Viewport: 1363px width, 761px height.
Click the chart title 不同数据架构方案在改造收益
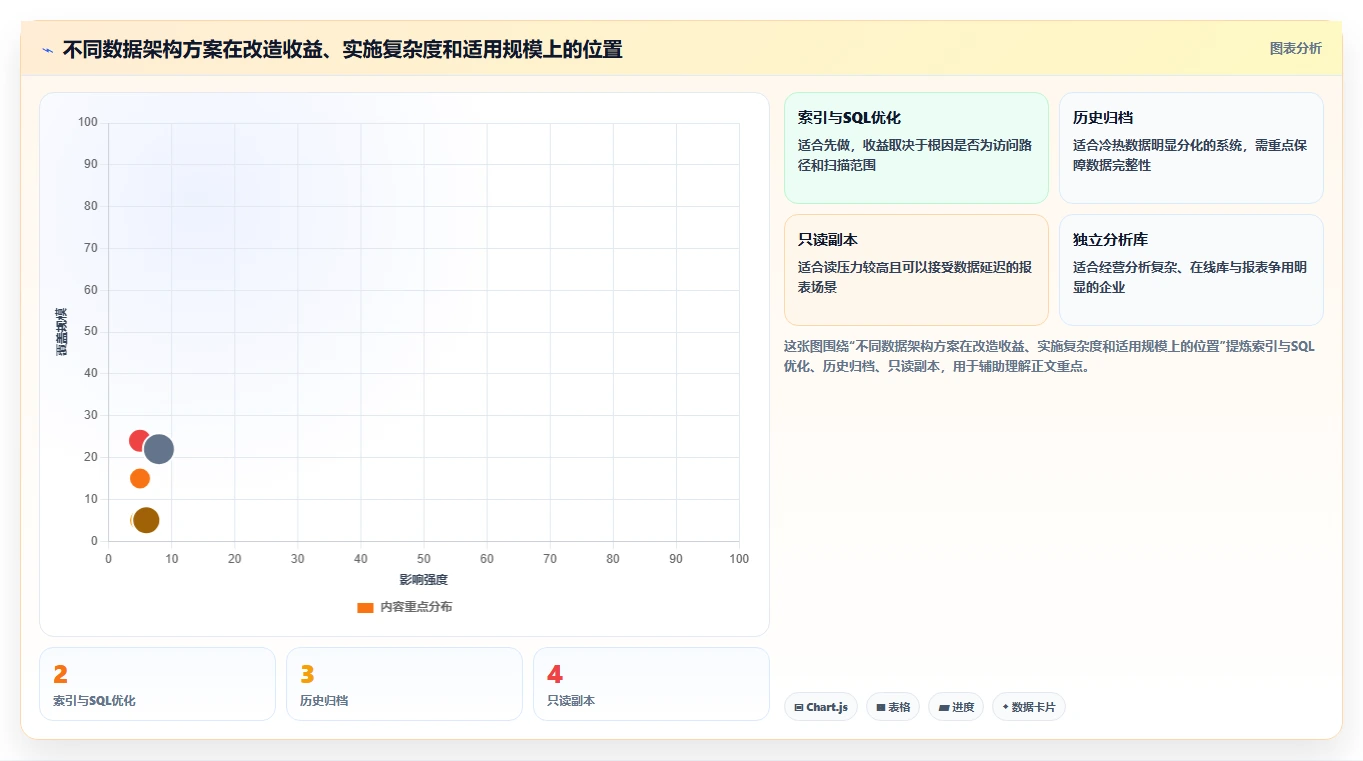click(x=342, y=49)
